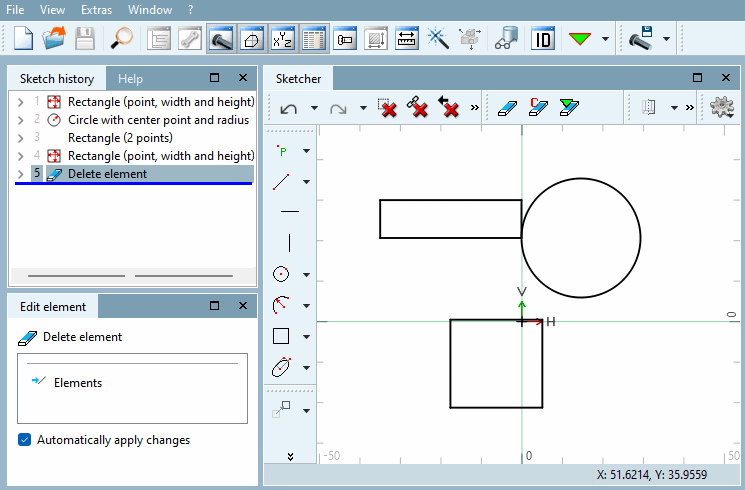Click delete selection red X icon
Viewport: 745px width, 490px height.
tap(387, 108)
